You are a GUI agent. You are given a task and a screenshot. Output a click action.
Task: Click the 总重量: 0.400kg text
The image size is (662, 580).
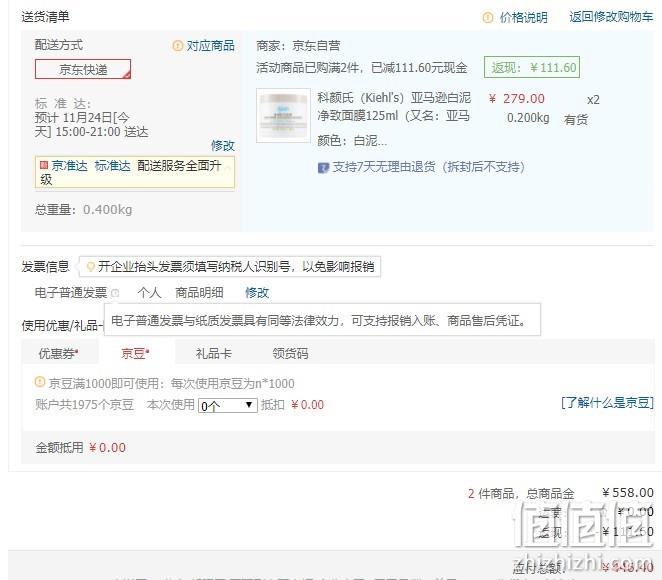tap(84, 209)
